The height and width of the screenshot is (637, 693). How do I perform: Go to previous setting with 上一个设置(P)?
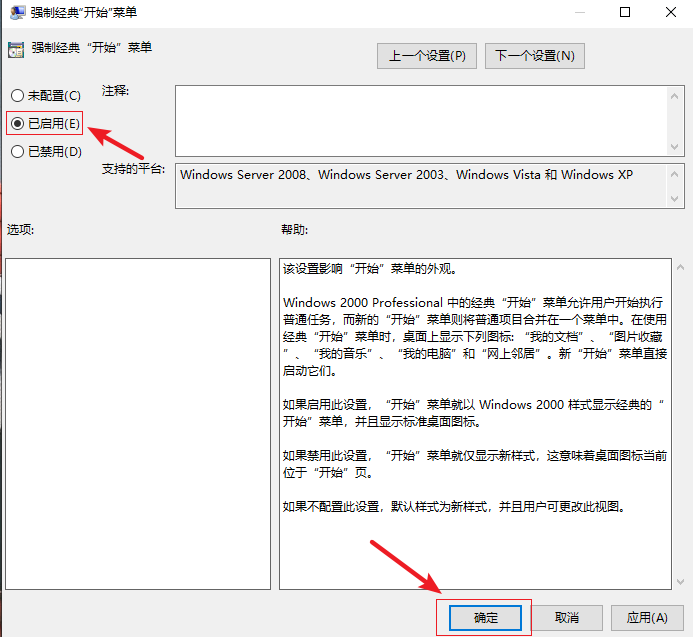tap(427, 56)
